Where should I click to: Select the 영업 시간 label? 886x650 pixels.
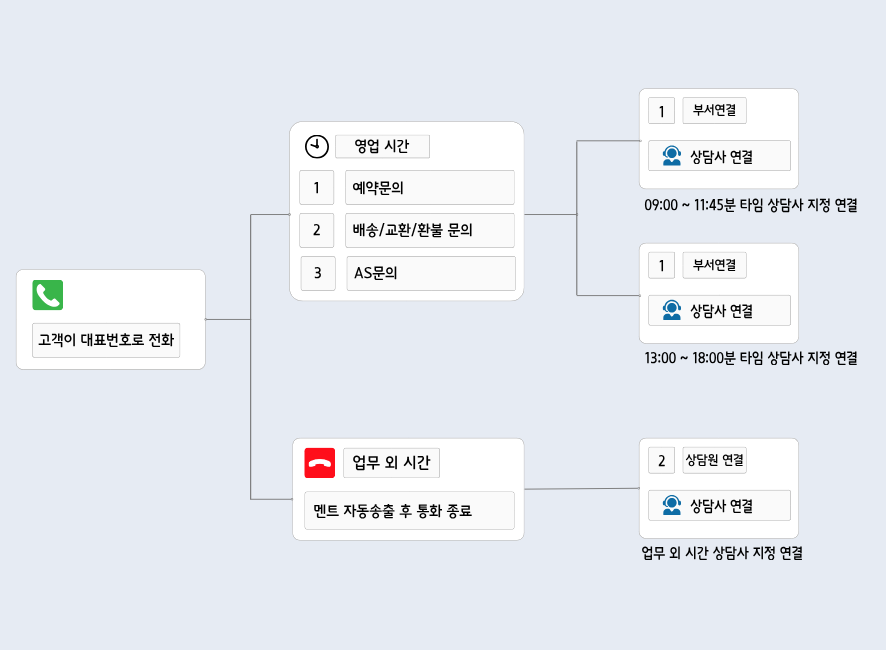(382, 146)
